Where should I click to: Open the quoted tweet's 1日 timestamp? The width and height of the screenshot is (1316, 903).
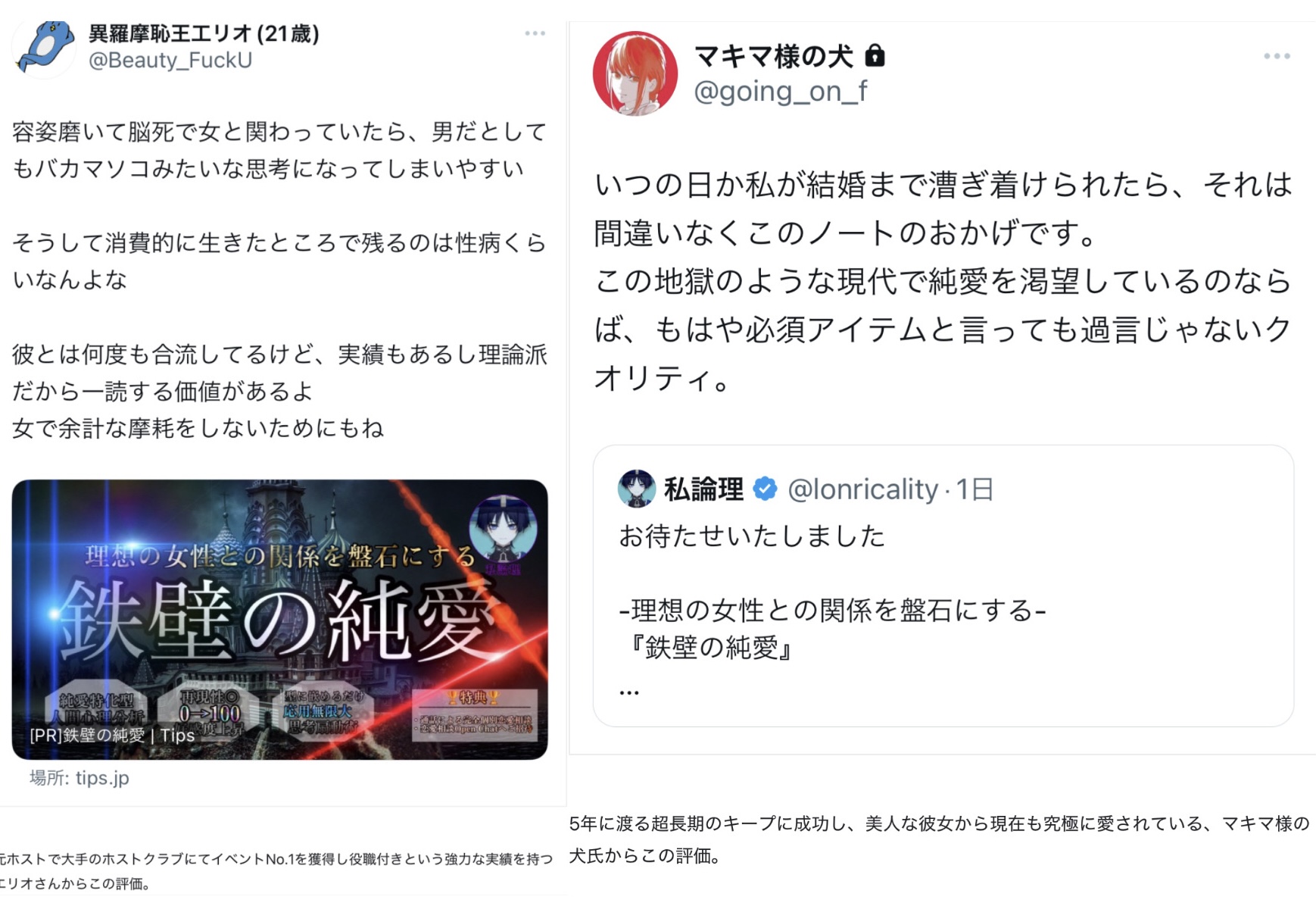pyautogui.click(x=975, y=489)
